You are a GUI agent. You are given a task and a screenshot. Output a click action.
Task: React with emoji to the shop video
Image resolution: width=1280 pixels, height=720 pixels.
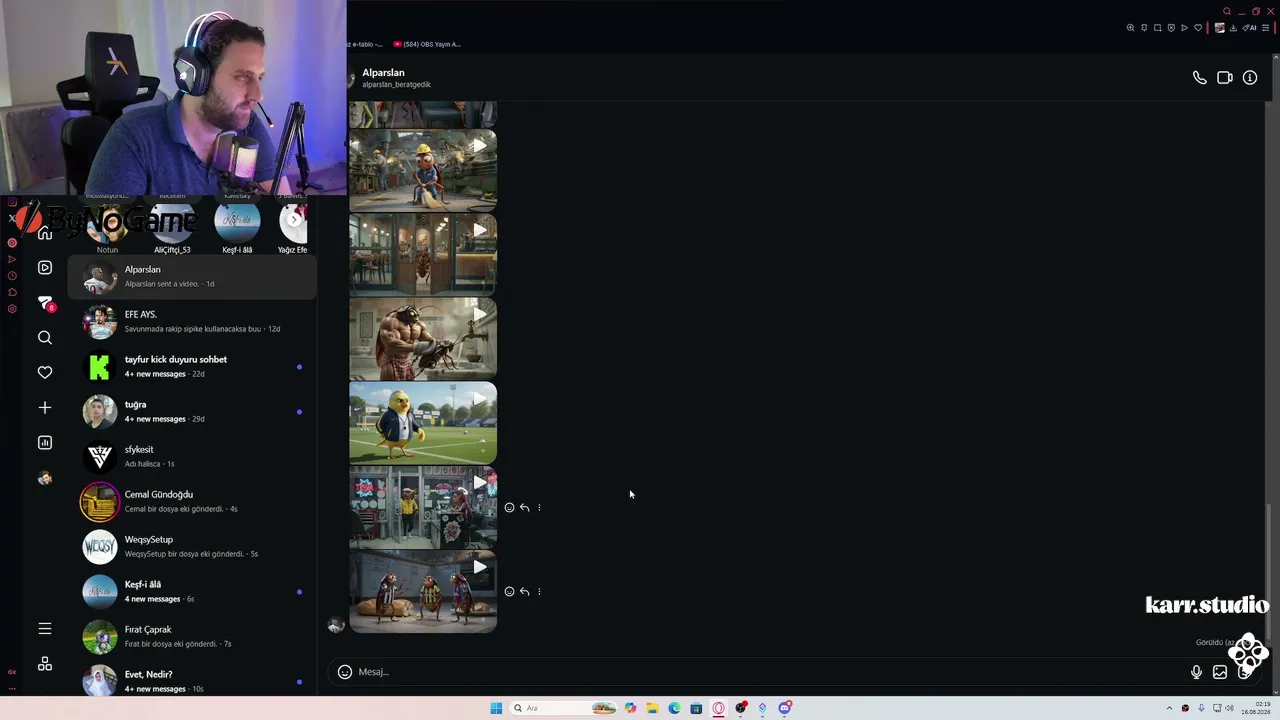509,508
